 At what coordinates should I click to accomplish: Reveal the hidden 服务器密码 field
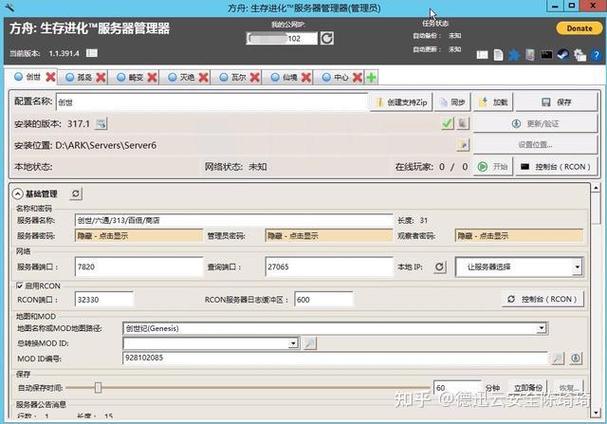coord(139,236)
